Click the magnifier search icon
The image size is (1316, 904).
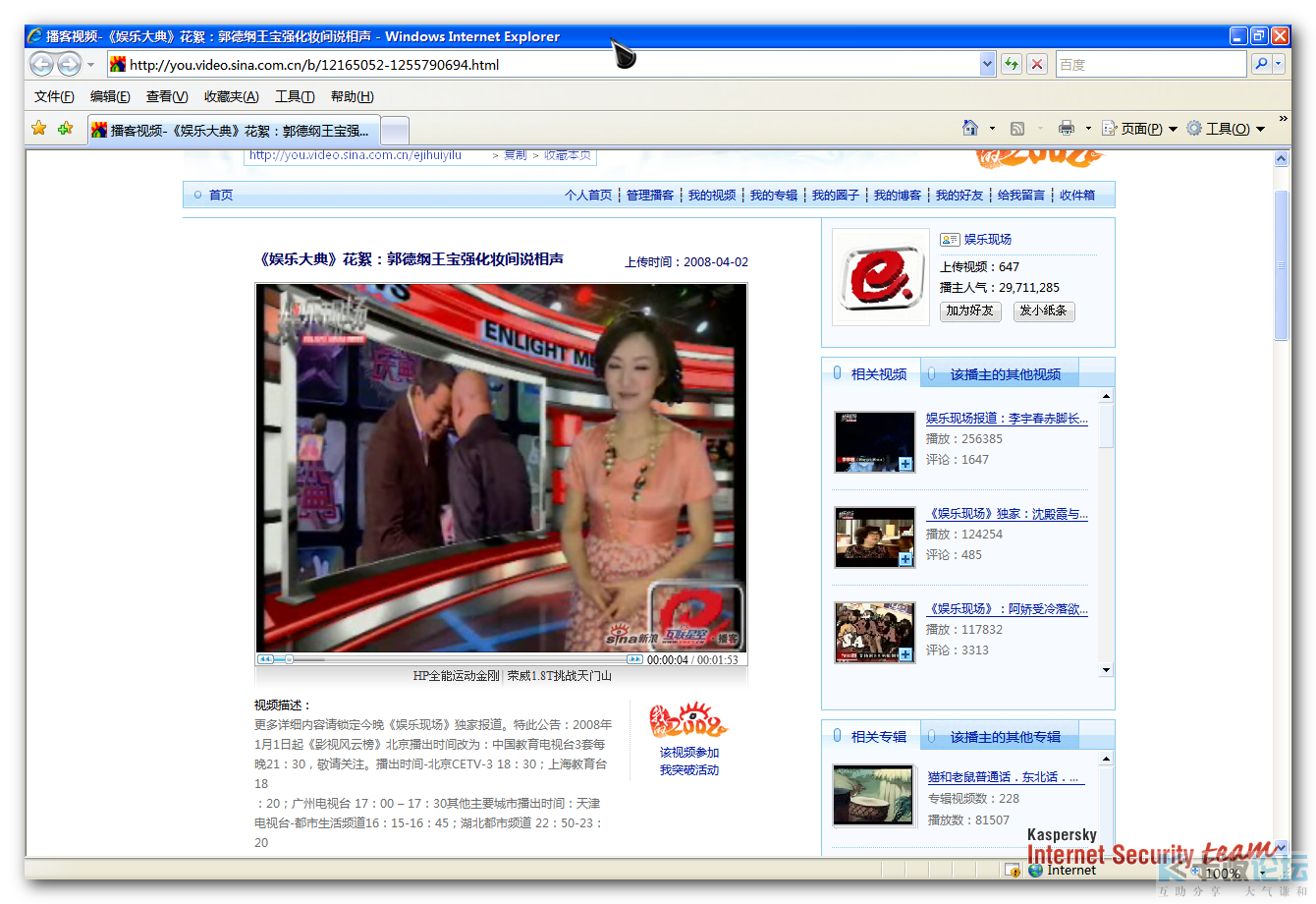[1261, 65]
